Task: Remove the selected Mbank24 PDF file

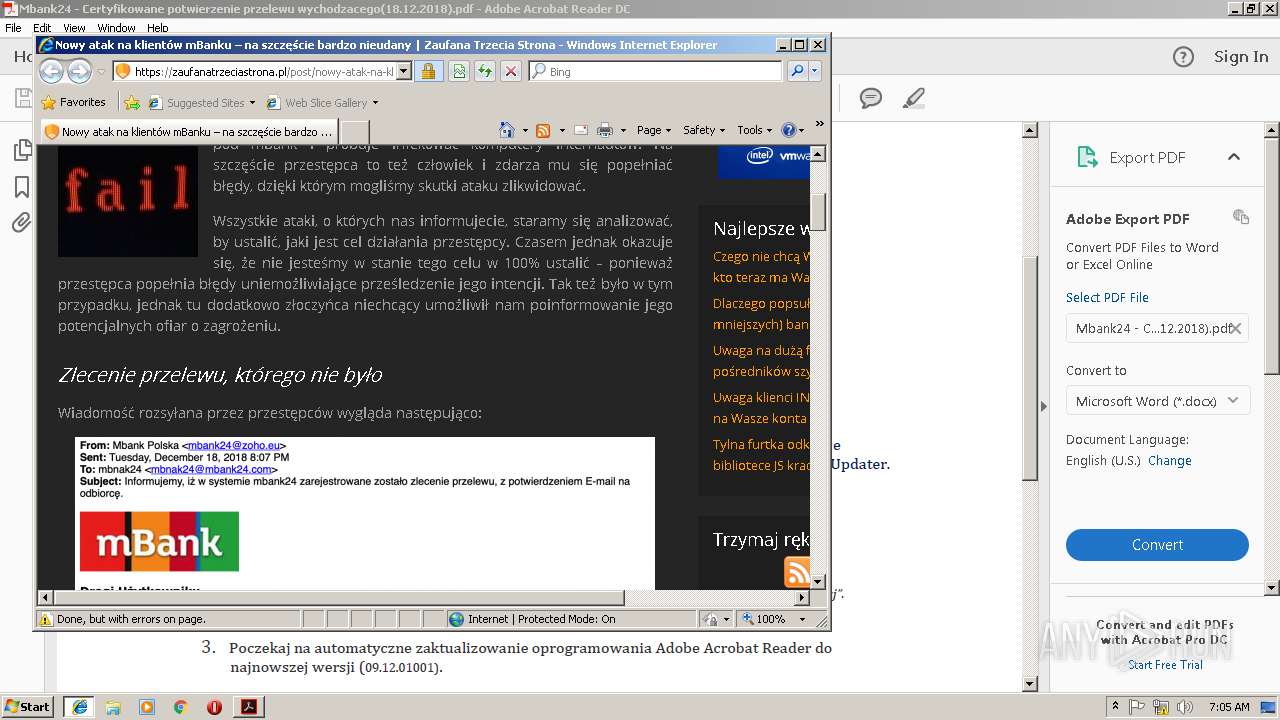Action: [1236, 328]
